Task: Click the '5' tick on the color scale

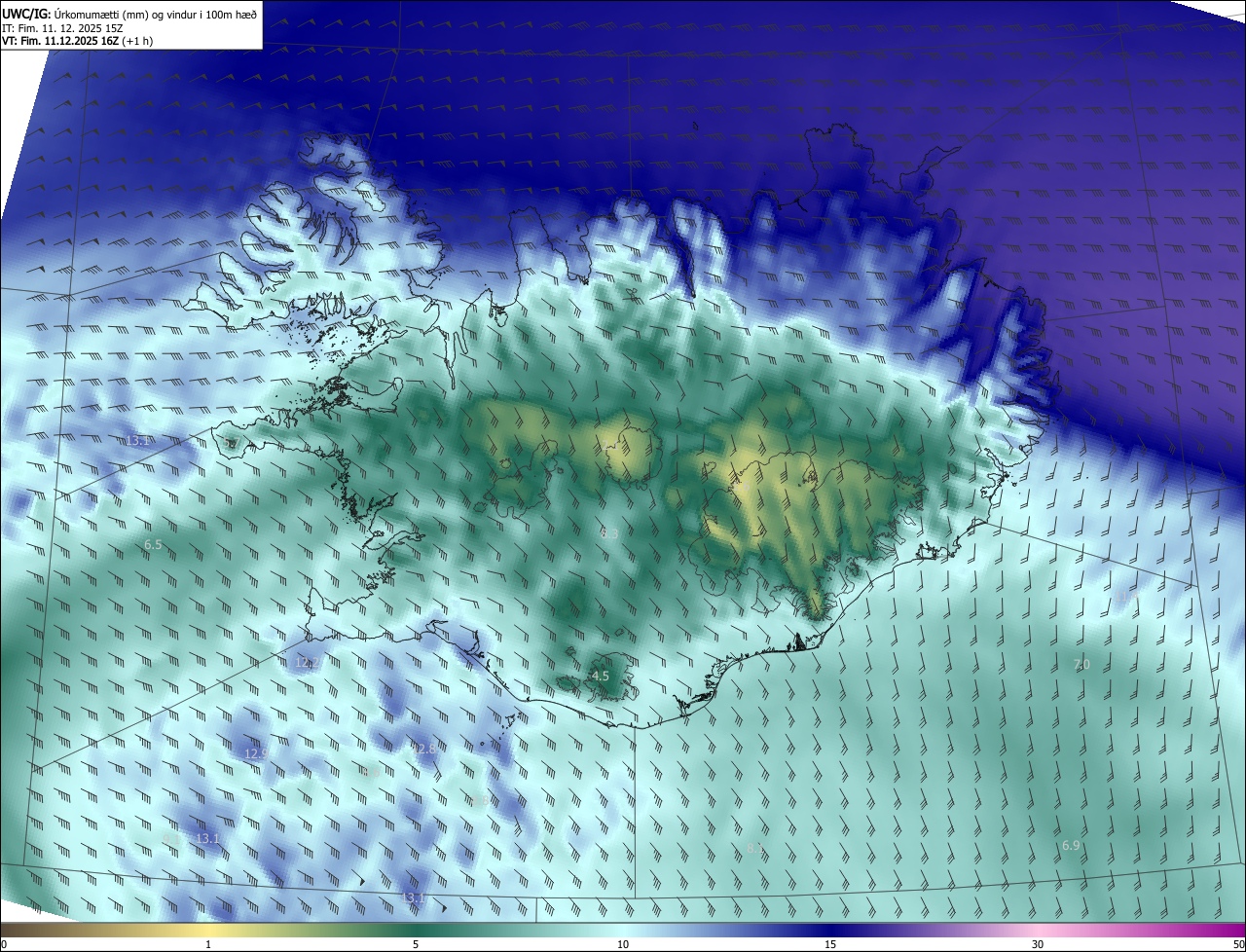Action: (x=416, y=944)
